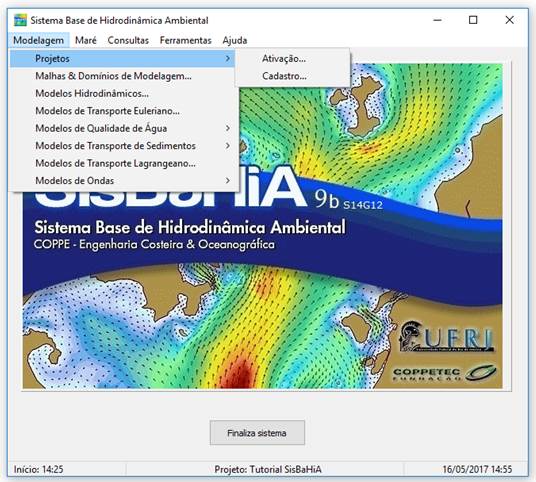Expand arrow beside Modelos de Ondas

(228, 180)
